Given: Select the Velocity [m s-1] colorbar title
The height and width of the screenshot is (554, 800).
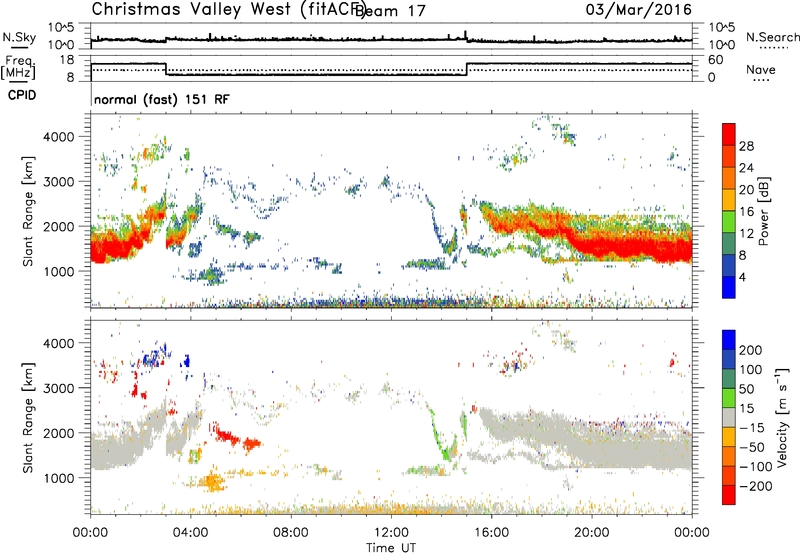Looking at the screenshot, I should click(782, 417).
